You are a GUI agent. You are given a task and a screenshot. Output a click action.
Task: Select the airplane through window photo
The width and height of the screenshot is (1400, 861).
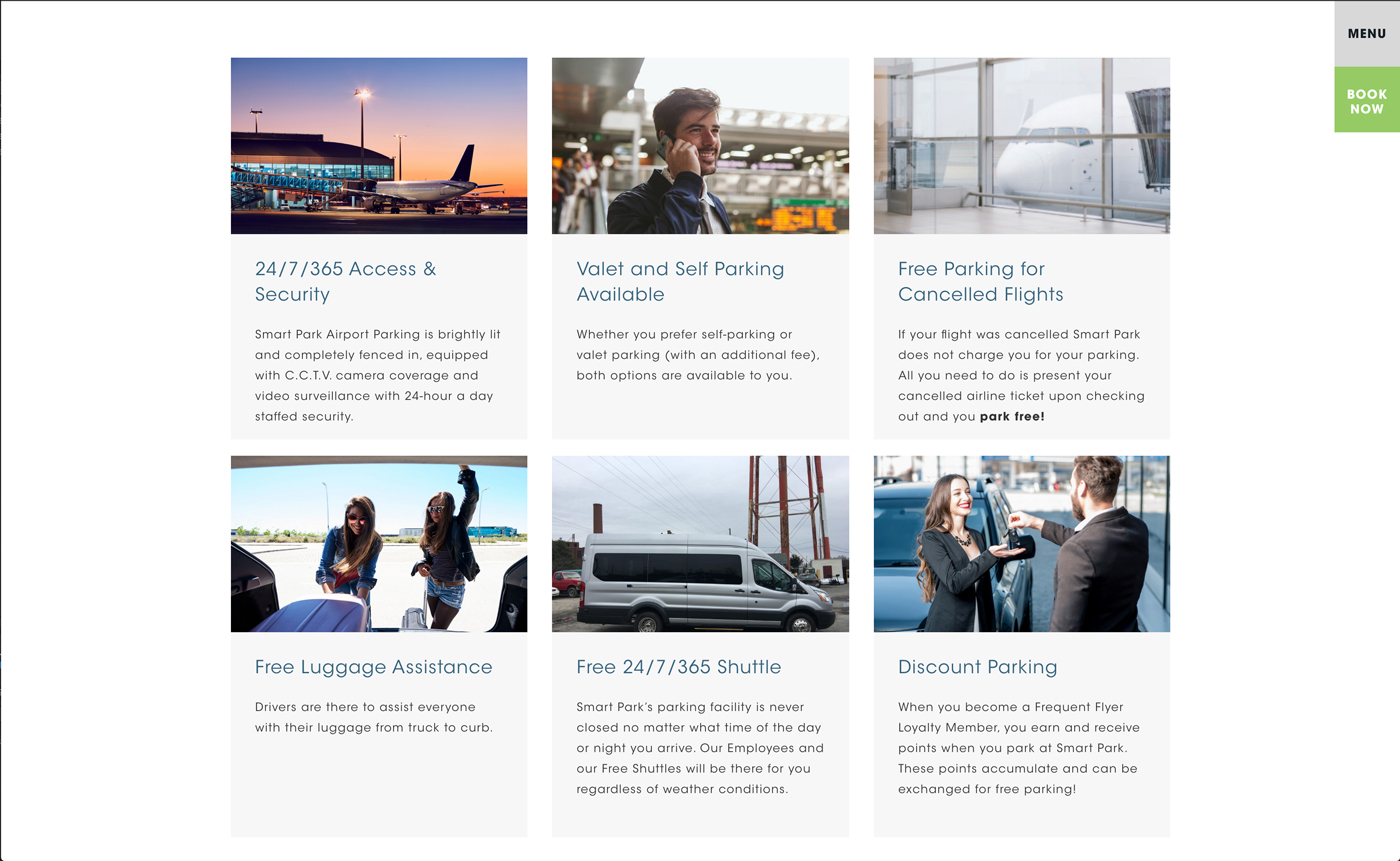click(1022, 146)
